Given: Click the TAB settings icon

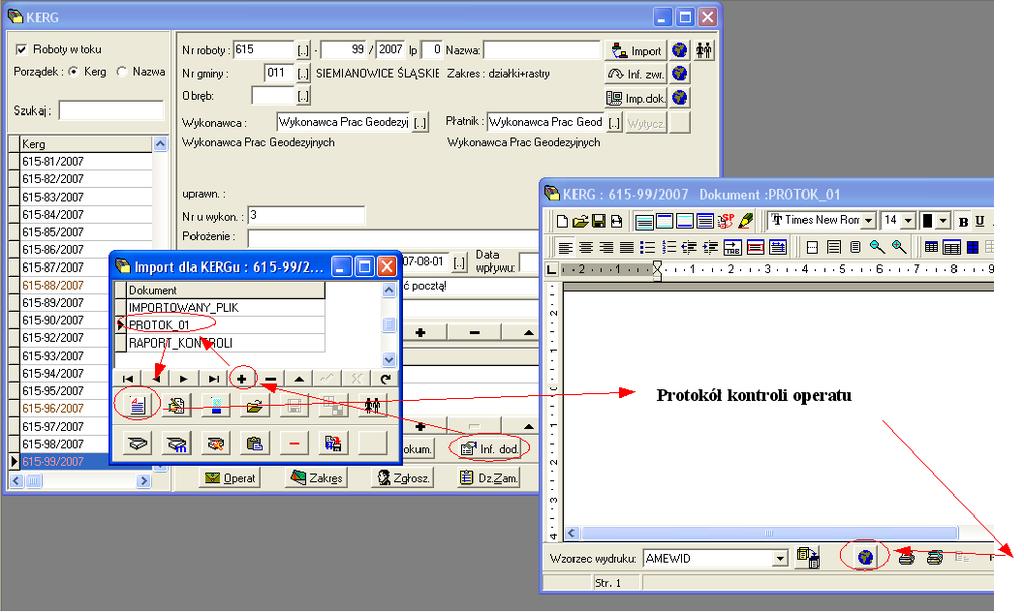Looking at the screenshot, I should [x=732, y=247].
